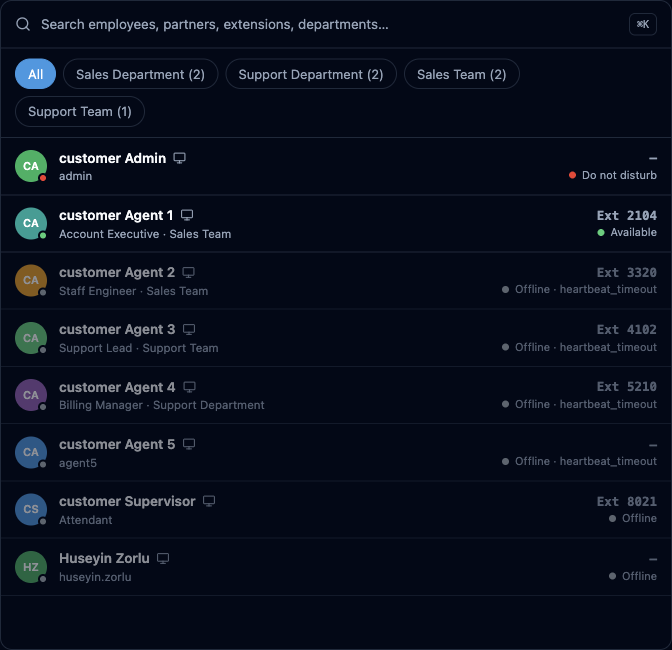The width and height of the screenshot is (672, 650).
Task: Click monitor icon beside customer Supervisor
Action: (209, 501)
